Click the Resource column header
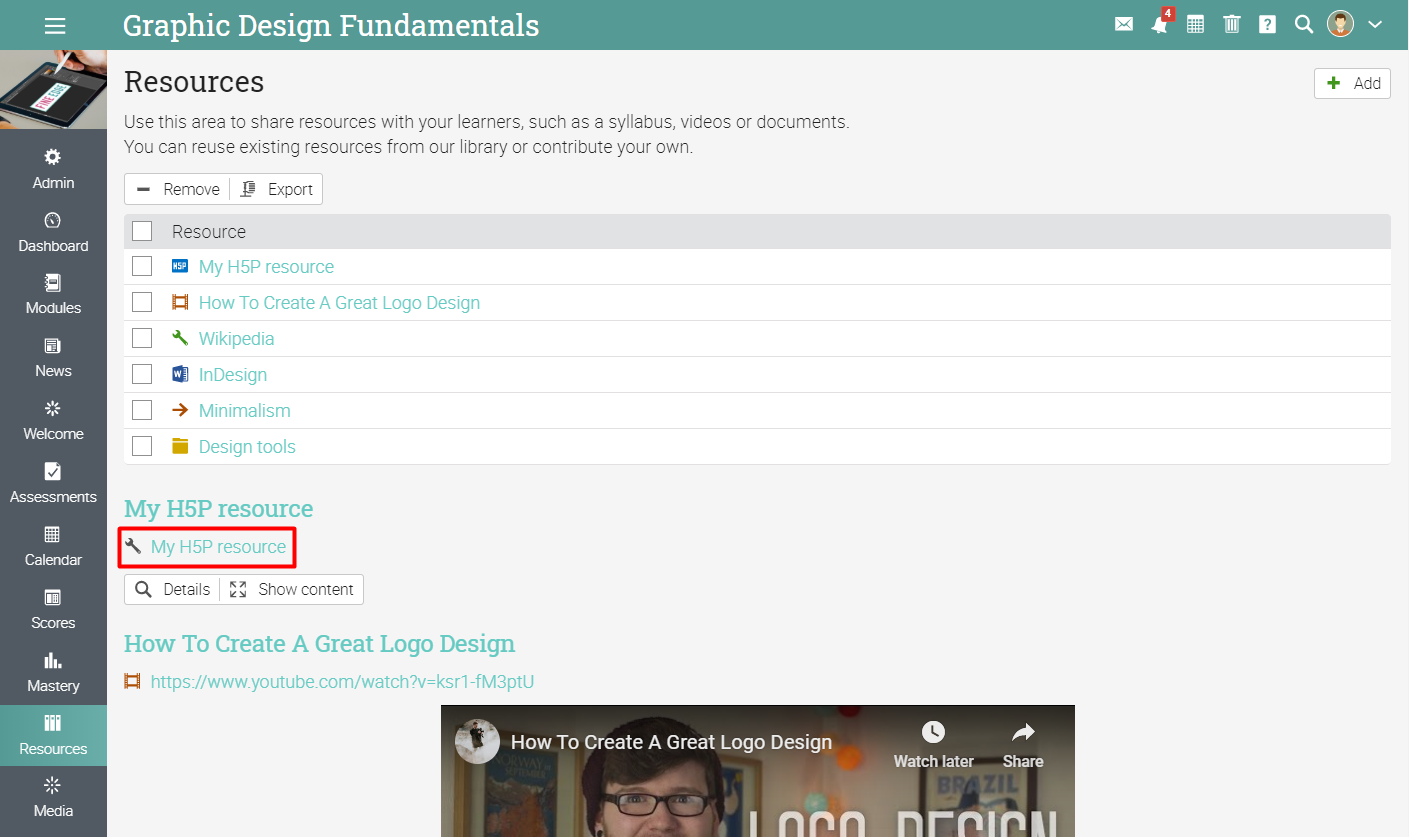 pyautogui.click(x=209, y=232)
